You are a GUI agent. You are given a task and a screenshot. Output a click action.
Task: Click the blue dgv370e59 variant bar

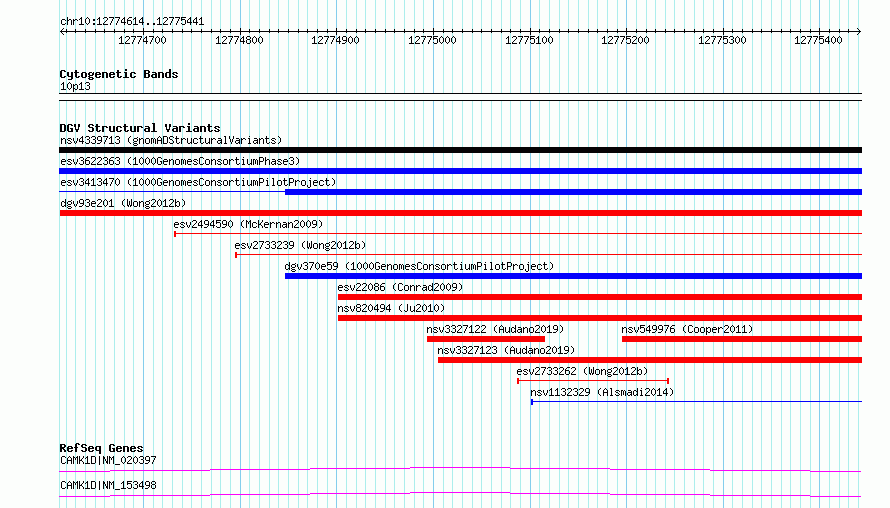(x=573, y=276)
